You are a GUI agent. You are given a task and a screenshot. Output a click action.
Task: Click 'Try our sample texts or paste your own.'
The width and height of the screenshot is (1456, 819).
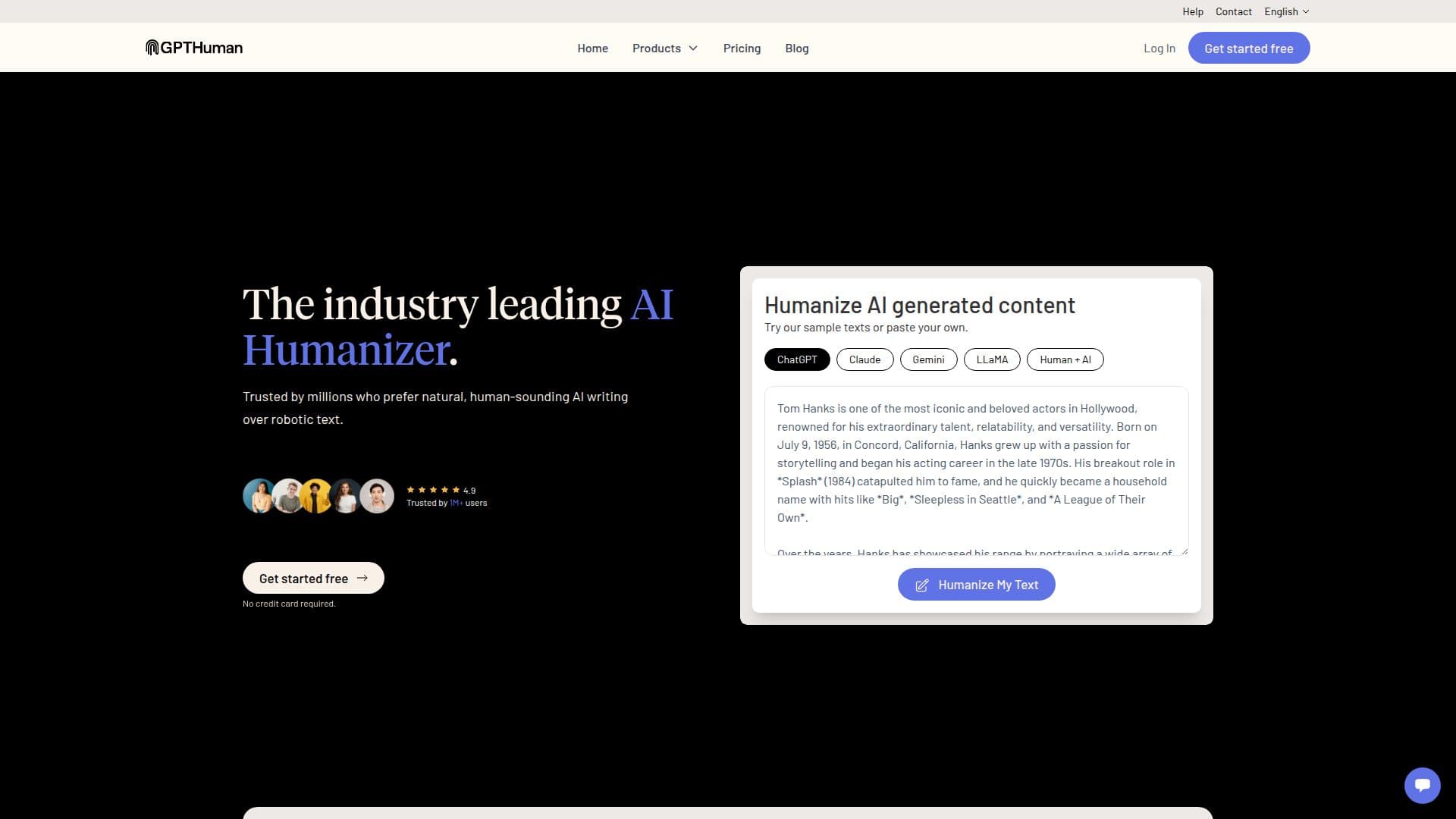coord(866,328)
